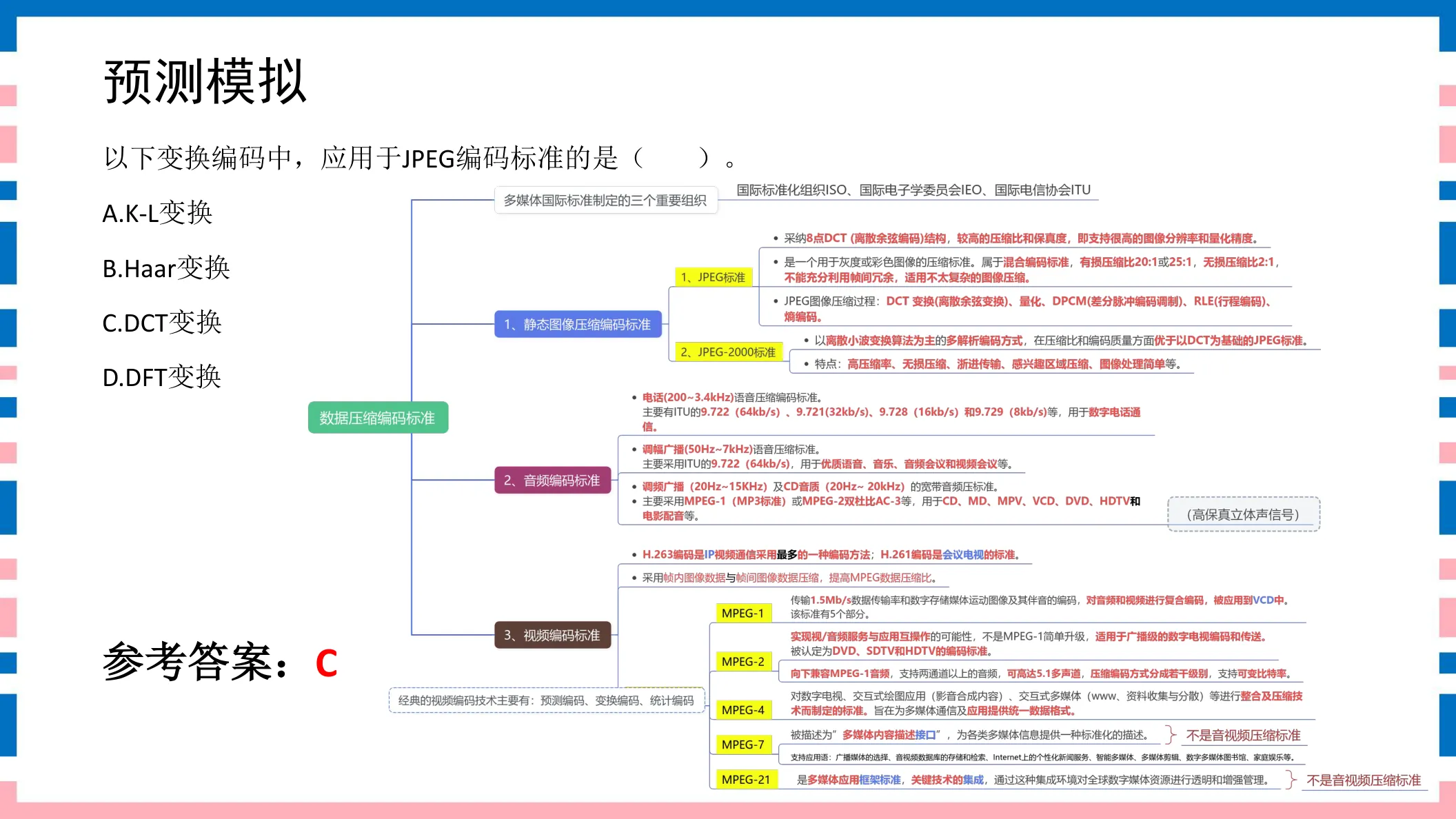Click the blue 静态图像压缩编码标准 node
The width and height of the screenshot is (1456, 819).
578,324
